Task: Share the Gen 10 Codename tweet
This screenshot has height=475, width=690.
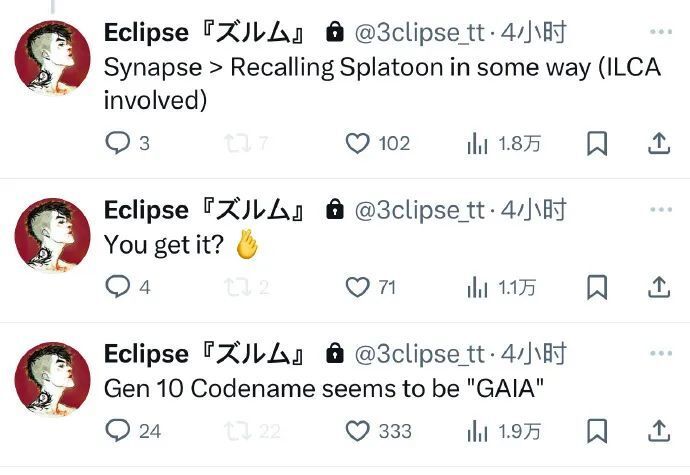Action: (658, 431)
